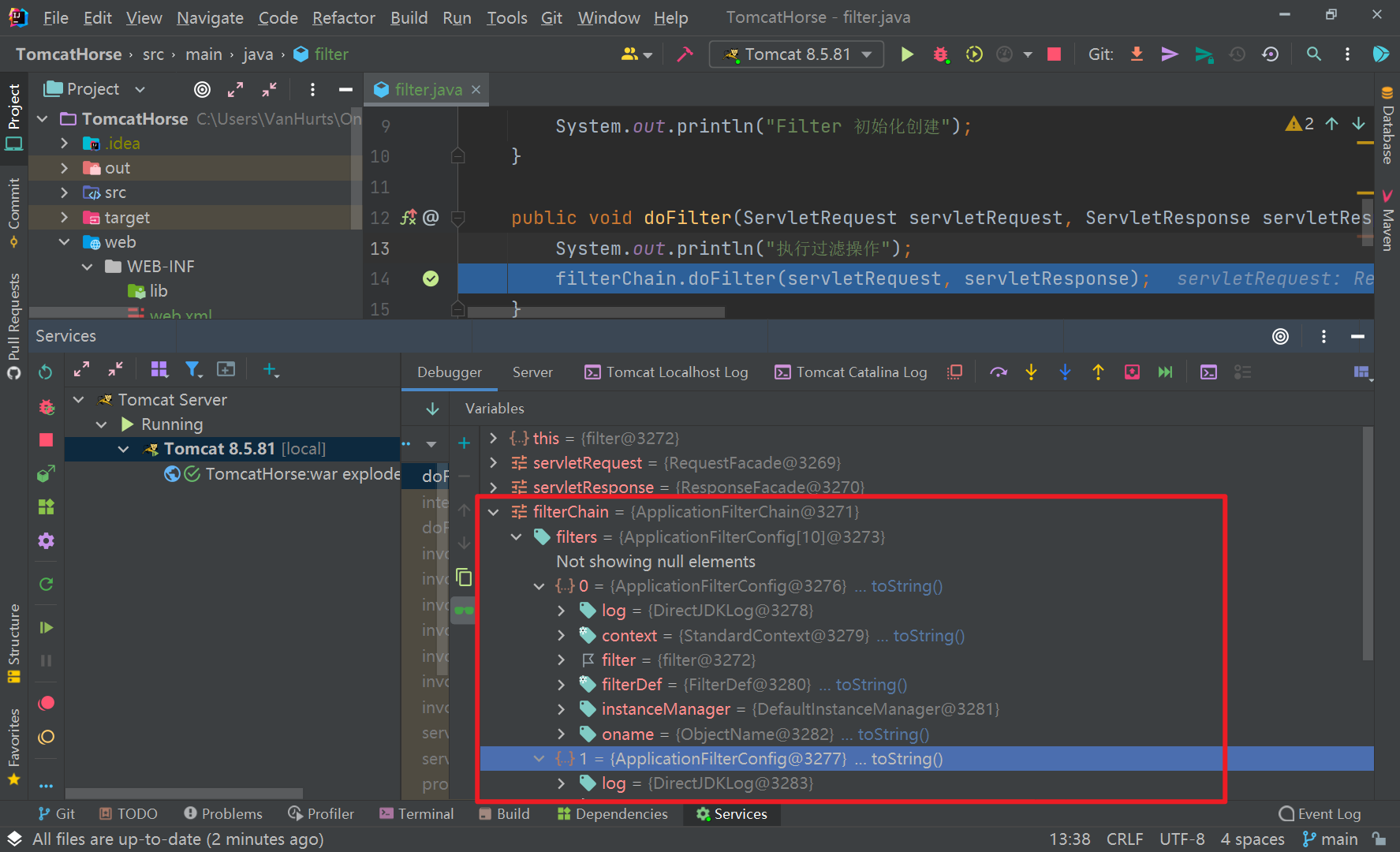Start debugging with the Debug bug icon

(x=940, y=54)
